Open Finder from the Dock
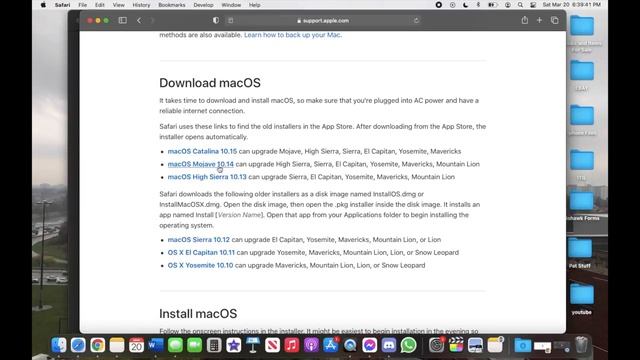 pyautogui.click(x=59, y=345)
